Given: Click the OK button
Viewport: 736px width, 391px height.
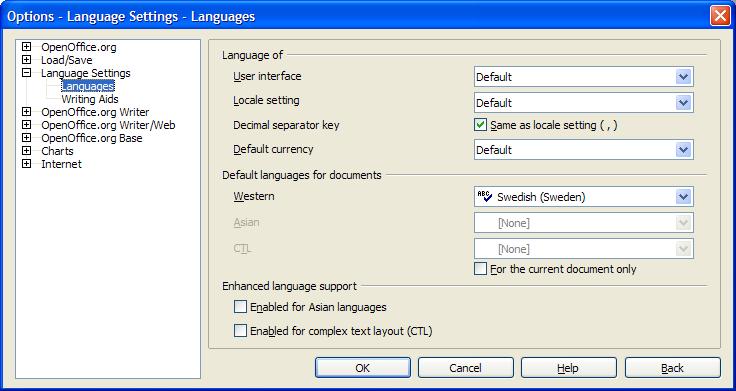Looking at the screenshot, I should [363, 368].
